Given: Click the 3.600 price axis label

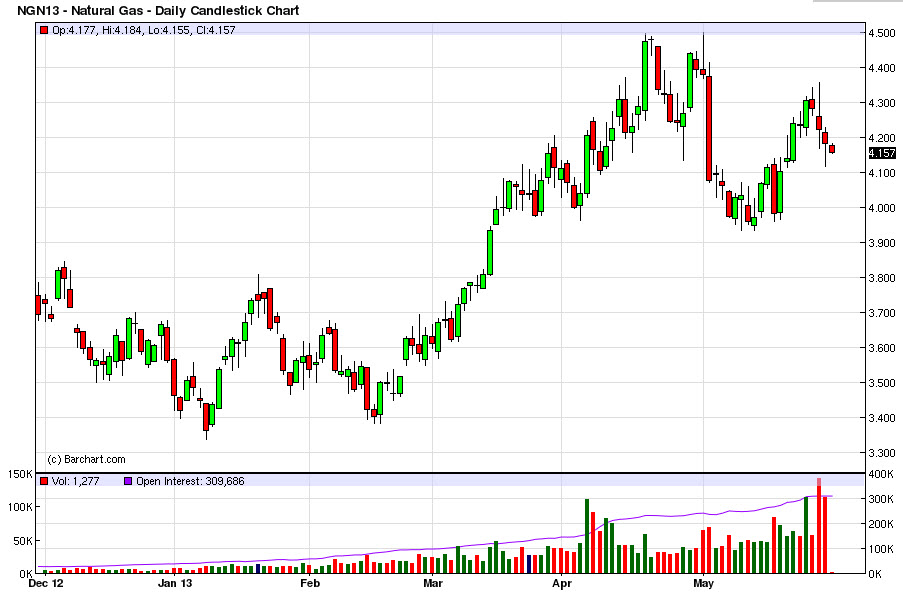Looking at the screenshot, I should (882, 348).
